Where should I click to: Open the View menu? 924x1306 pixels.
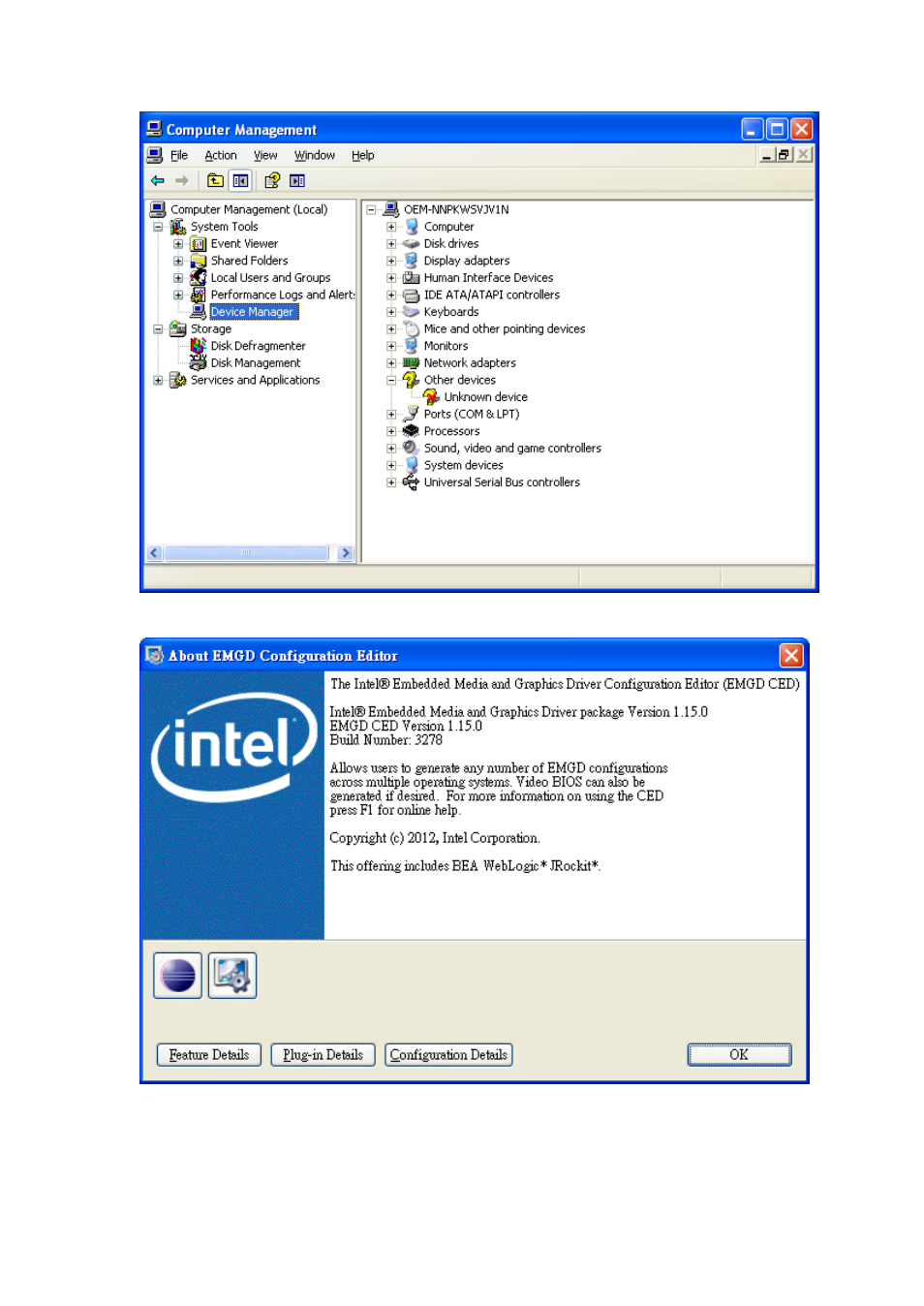point(265,155)
